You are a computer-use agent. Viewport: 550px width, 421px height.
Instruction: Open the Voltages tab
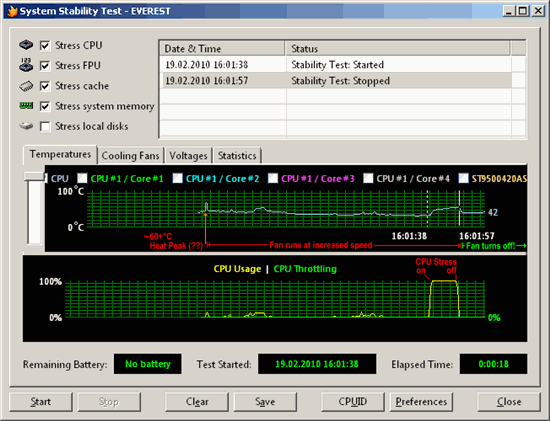pyautogui.click(x=188, y=155)
